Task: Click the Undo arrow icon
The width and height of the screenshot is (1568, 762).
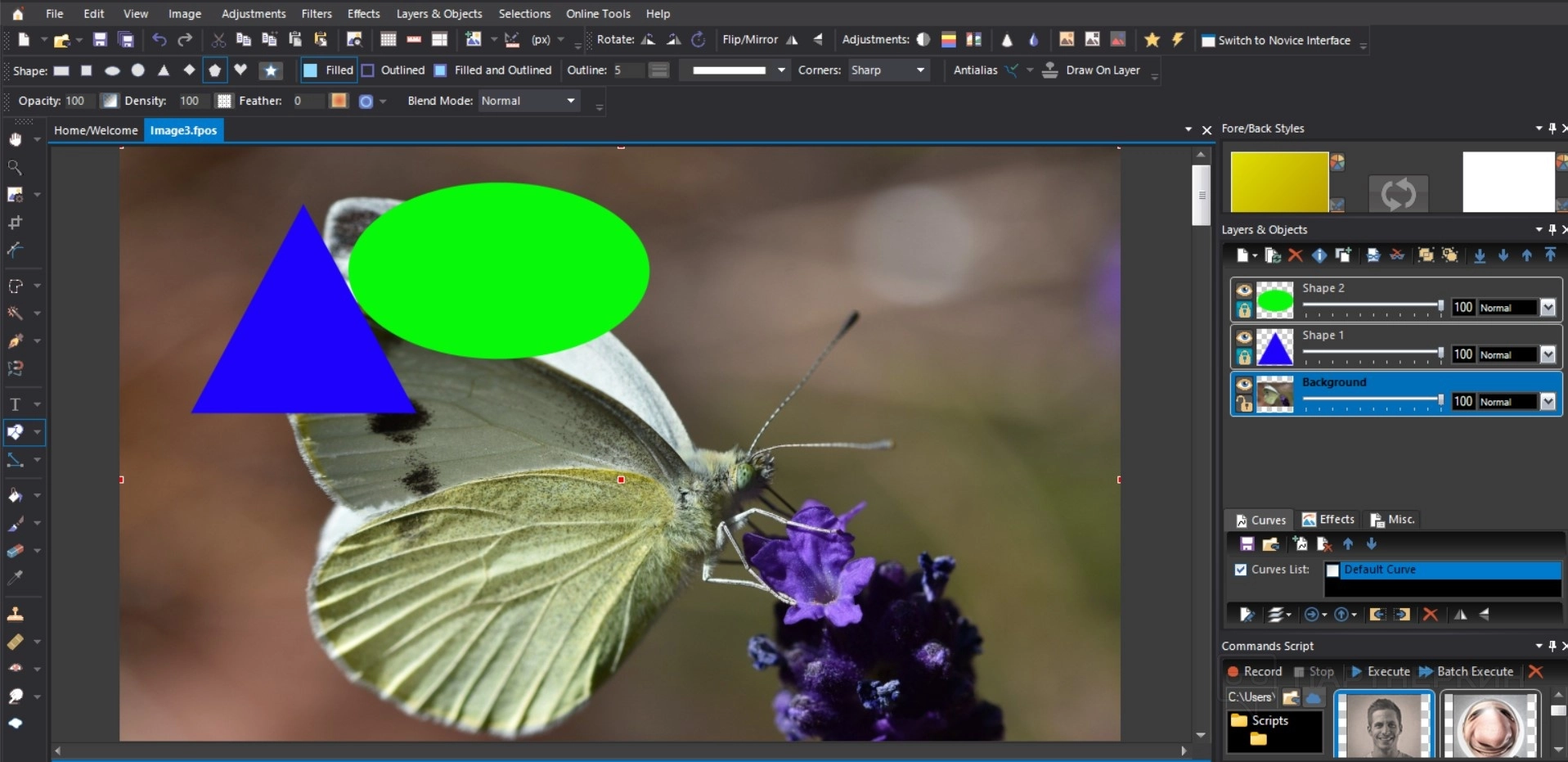Action: [159, 40]
